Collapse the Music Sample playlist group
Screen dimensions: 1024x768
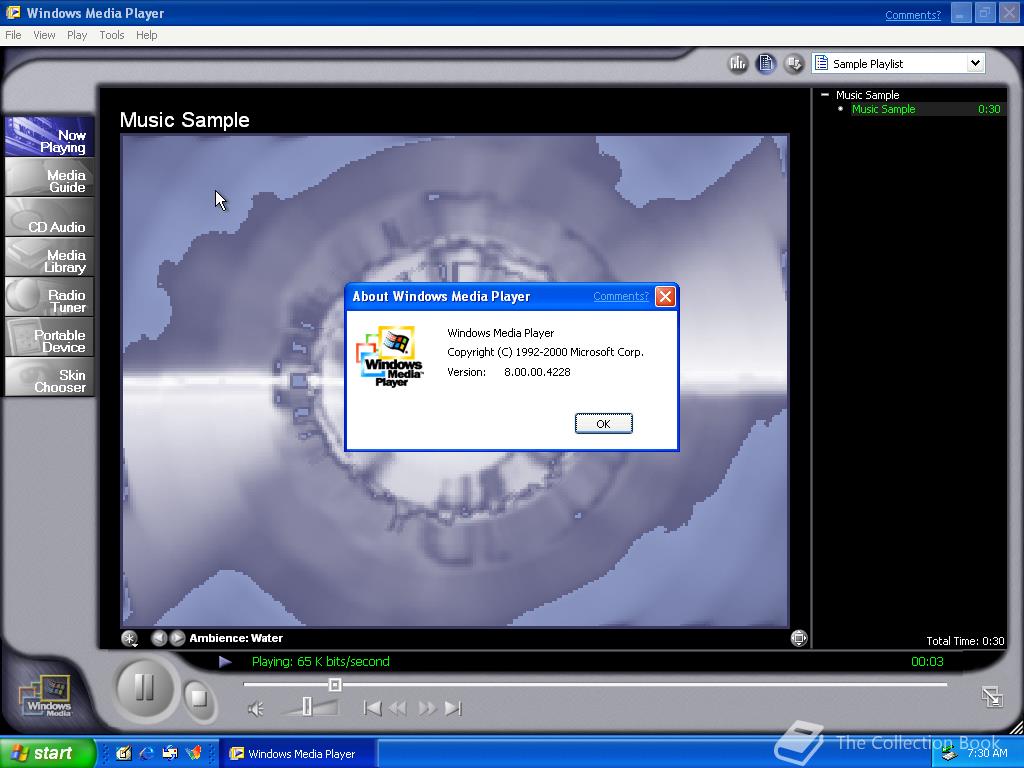(x=825, y=95)
